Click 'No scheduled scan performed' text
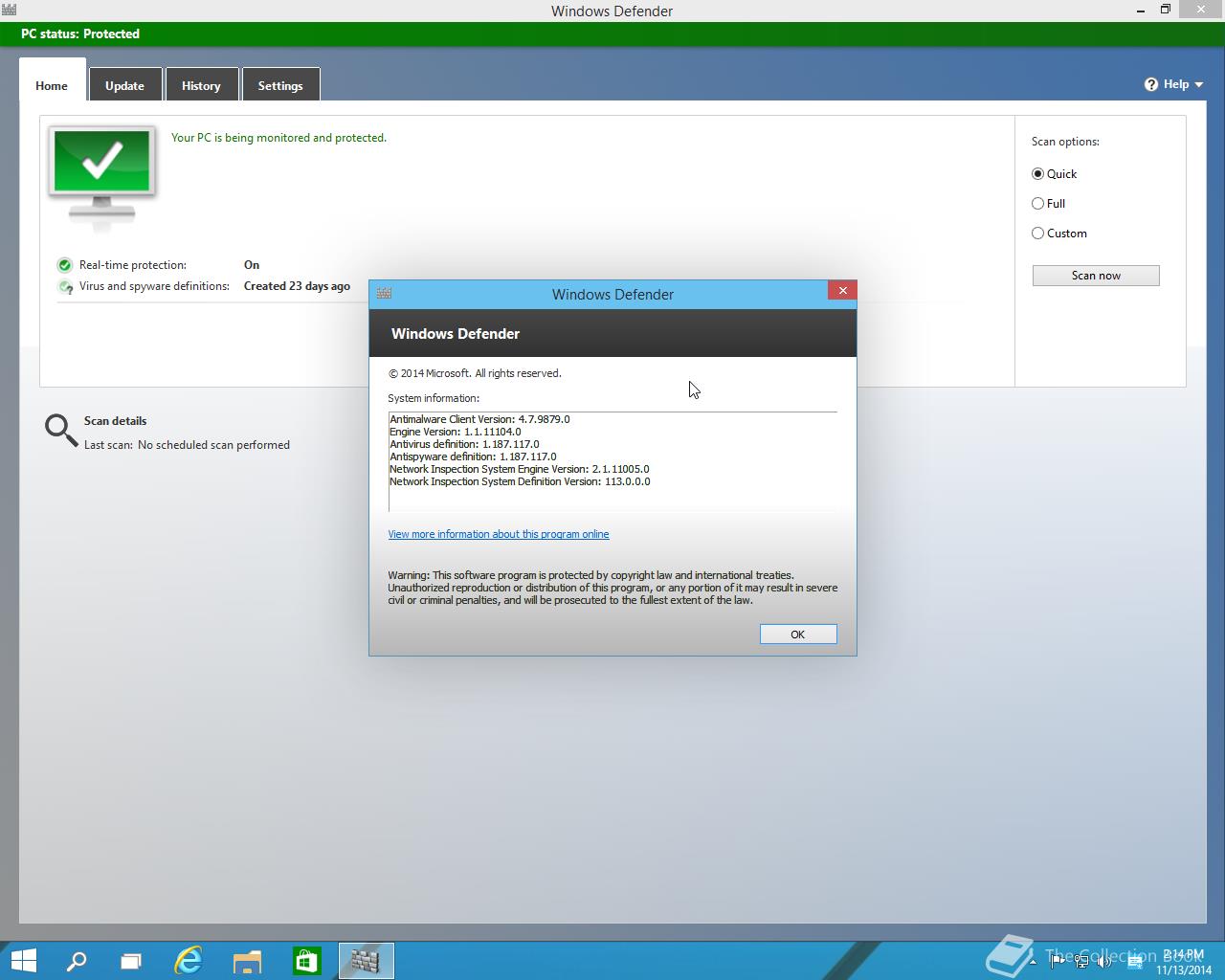Viewport: 1225px width, 980px height. 213,445
